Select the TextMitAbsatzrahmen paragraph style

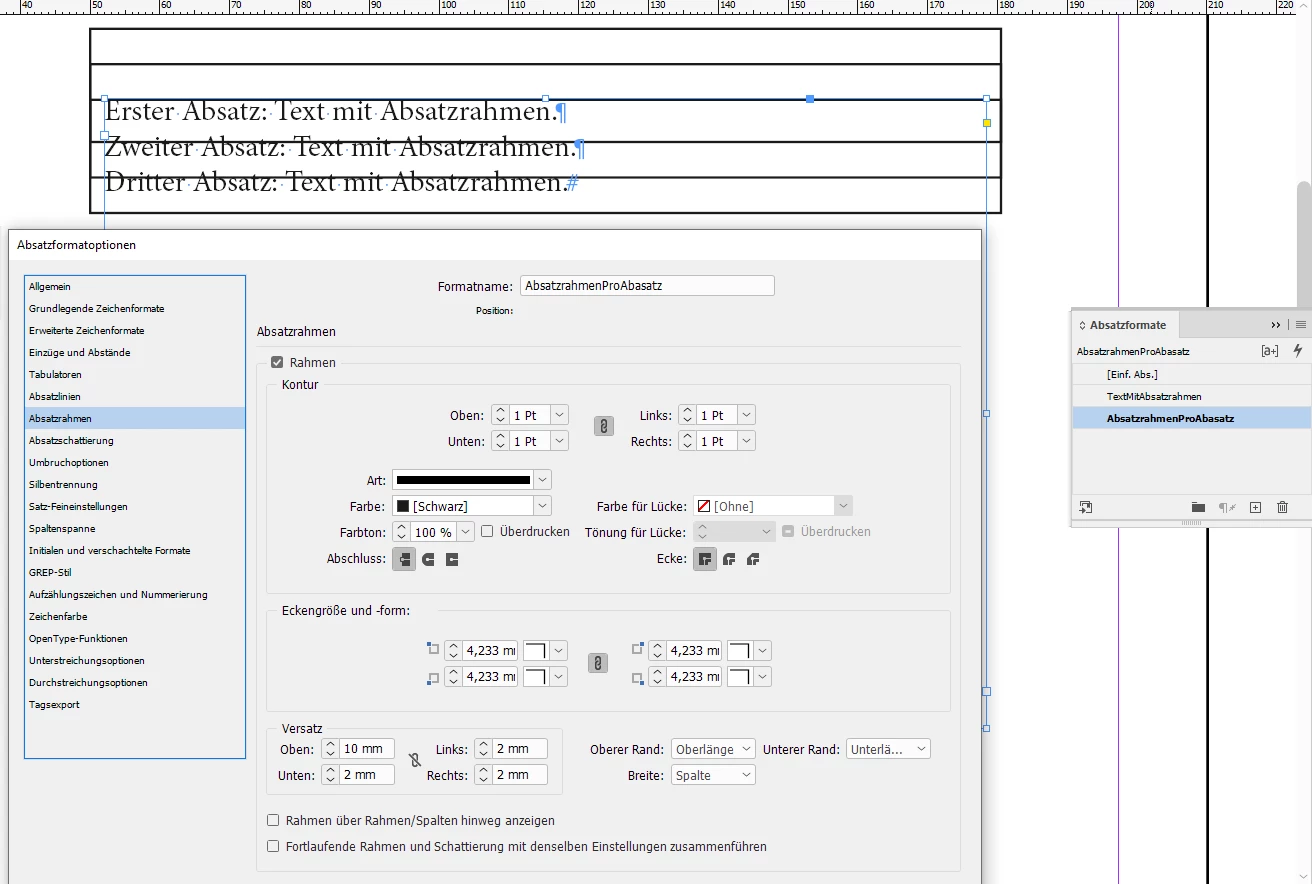coord(1192,396)
